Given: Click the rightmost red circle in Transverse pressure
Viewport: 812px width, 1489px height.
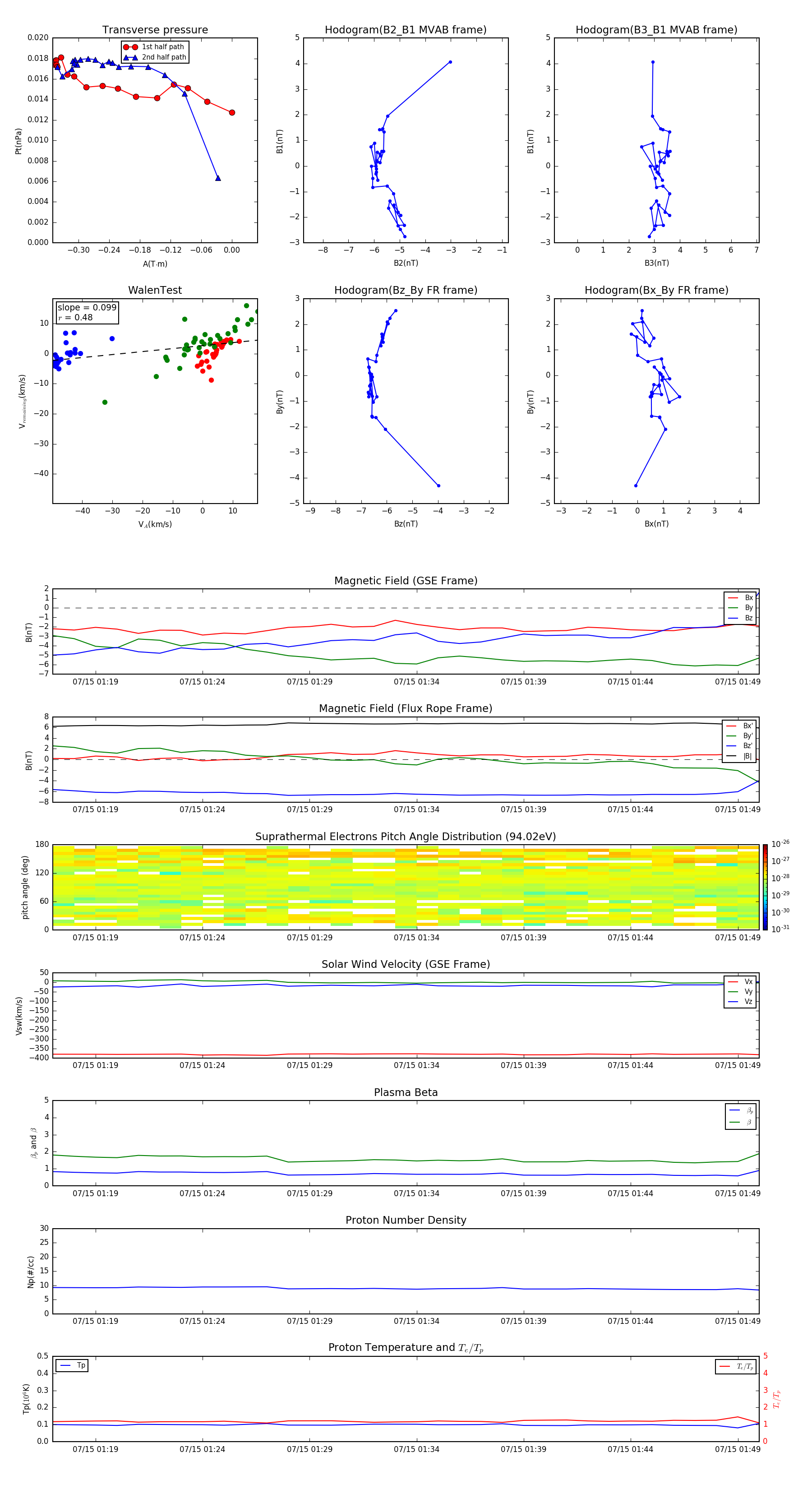Looking at the screenshot, I should (232, 113).
